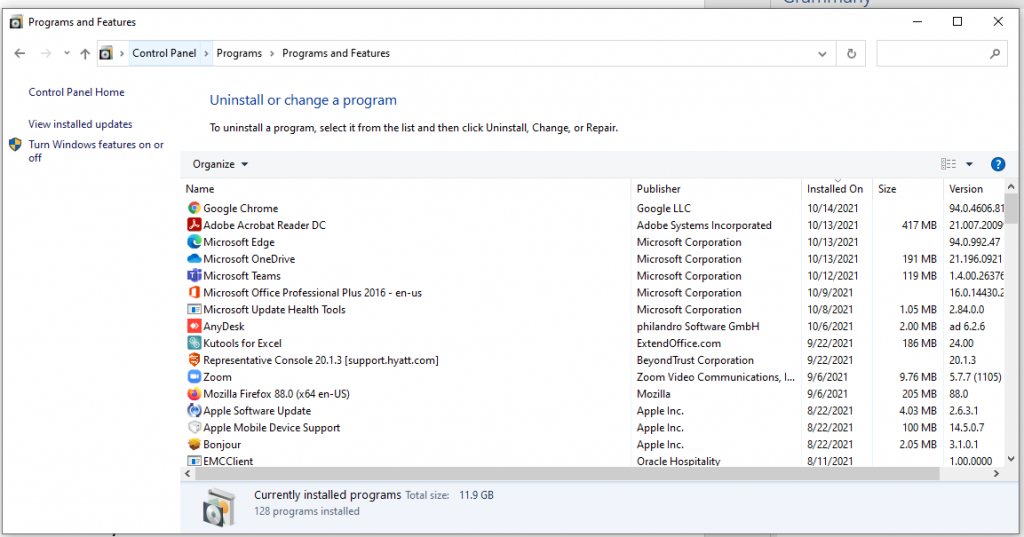Image resolution: width=1024 pixels, height=537 pixels.
Task: Click the Bonjour icon
Action: click(194, 444)
